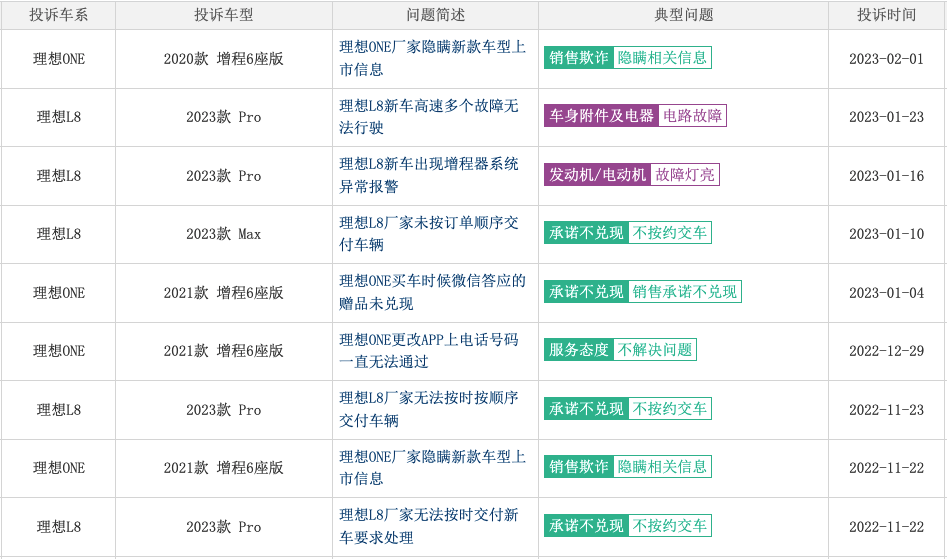This screenshot has height=559, width=947.
Task: Open complaint link 理想L8厂家无法按时交付新车要求处理
Action: [429, 526]
